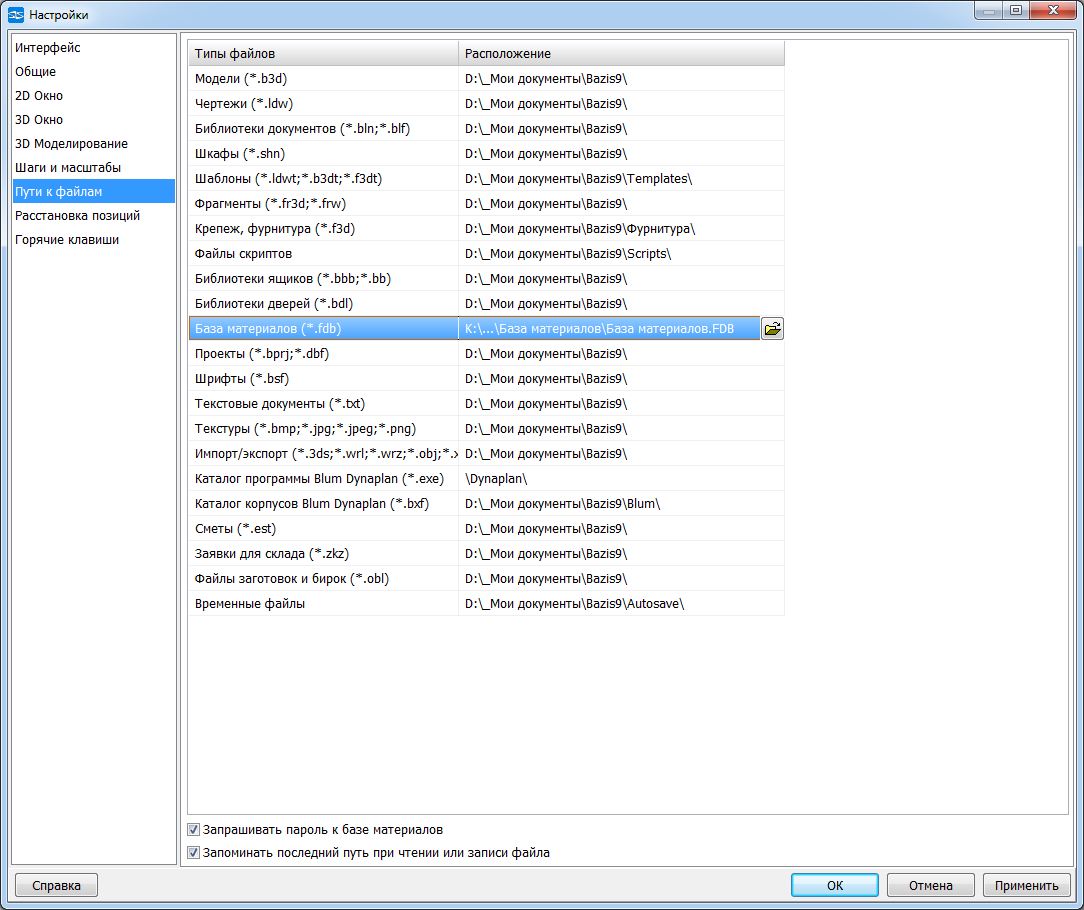Select Библиотеки документов (*.bln;*.blf) row
1084x910 pixels.
click(486, 129)
